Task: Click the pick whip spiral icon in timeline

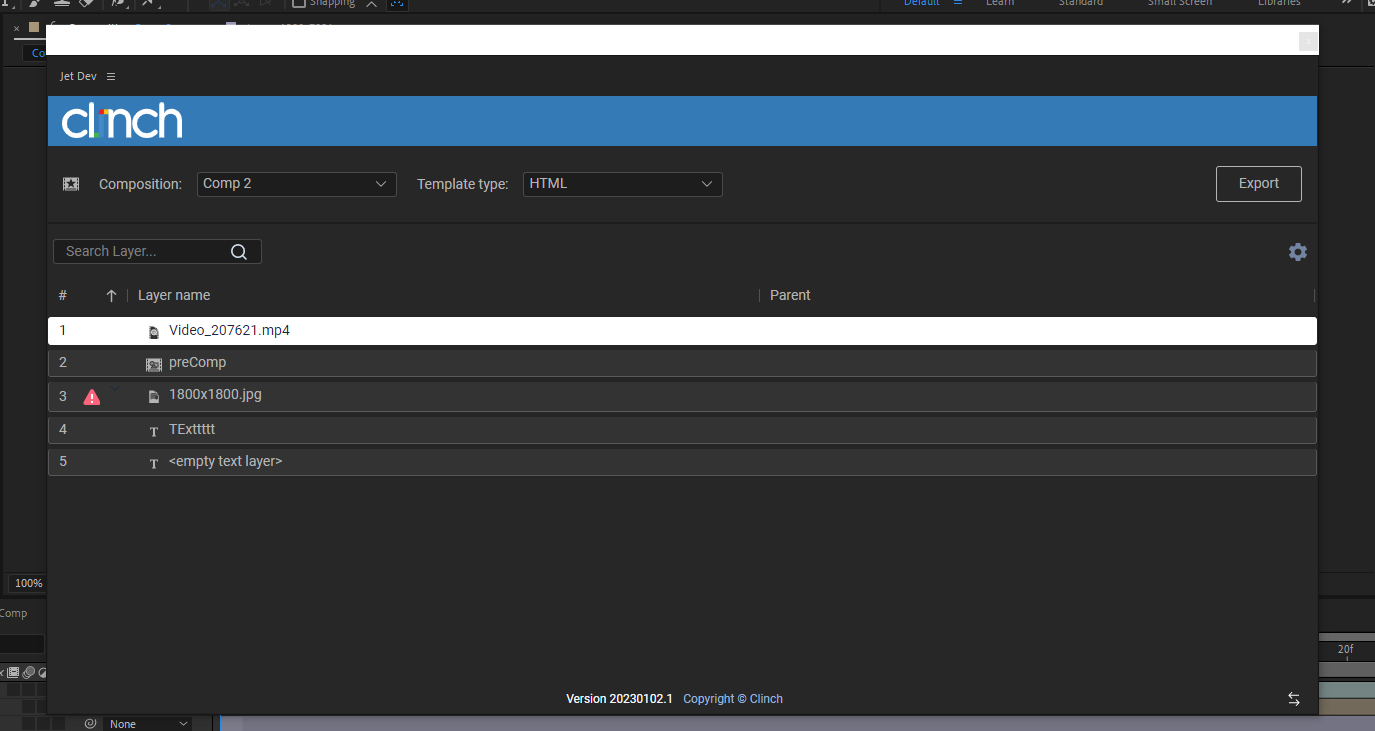Action: (x=90, y=723)
